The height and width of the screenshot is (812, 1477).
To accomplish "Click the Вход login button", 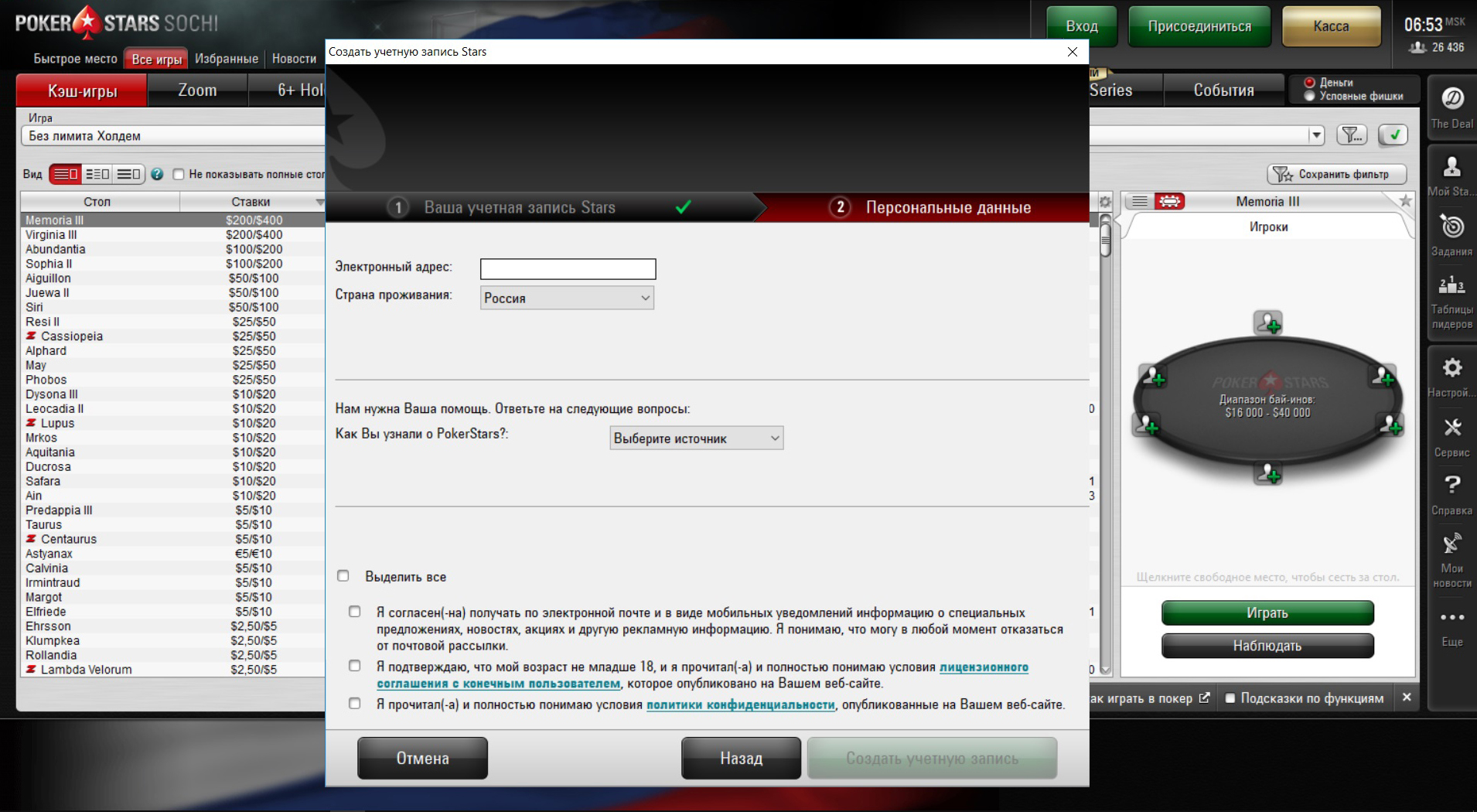I will tap(1082, 26).
